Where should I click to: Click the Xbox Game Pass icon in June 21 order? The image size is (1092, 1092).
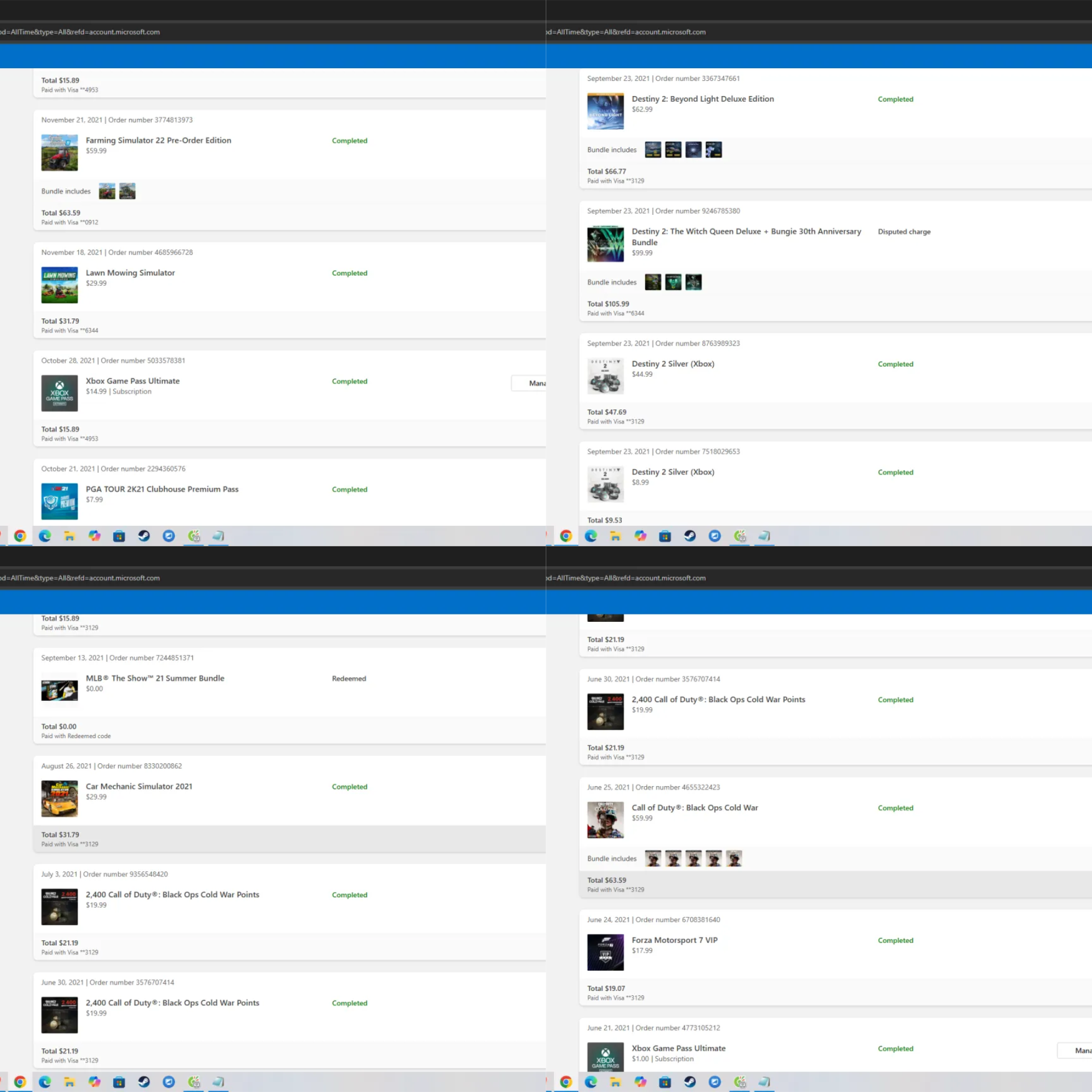click(x=605, y=1057)
